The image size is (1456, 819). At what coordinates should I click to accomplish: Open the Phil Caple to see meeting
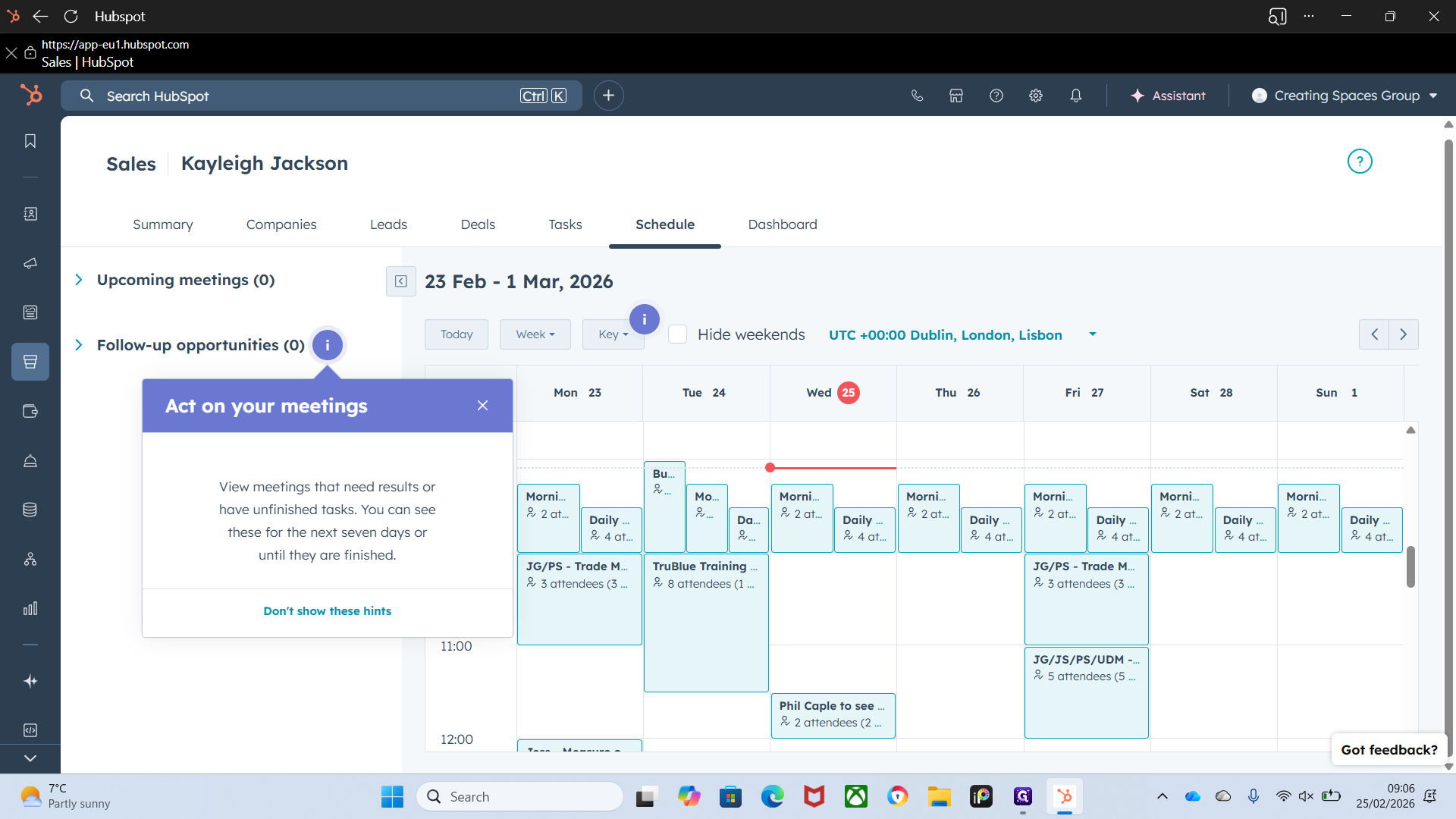point(833,715)
